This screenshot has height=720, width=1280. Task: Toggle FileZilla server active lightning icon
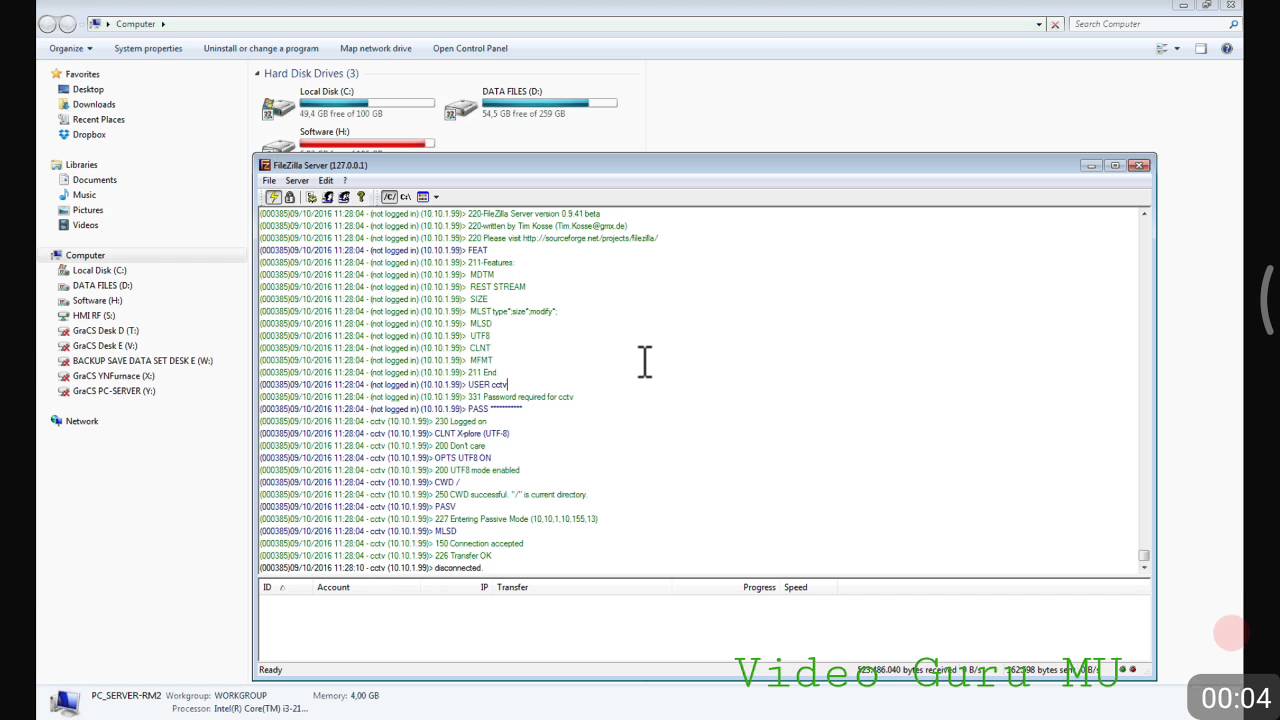[x=273, y=197]
